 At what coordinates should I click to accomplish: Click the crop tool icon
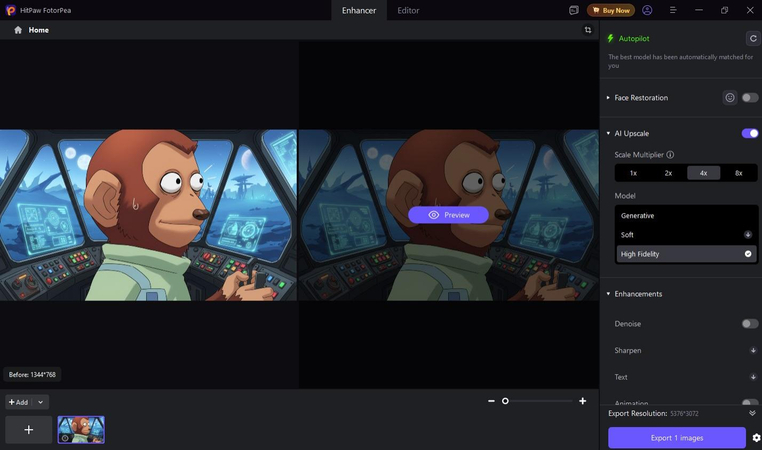[x=588, y=30]
